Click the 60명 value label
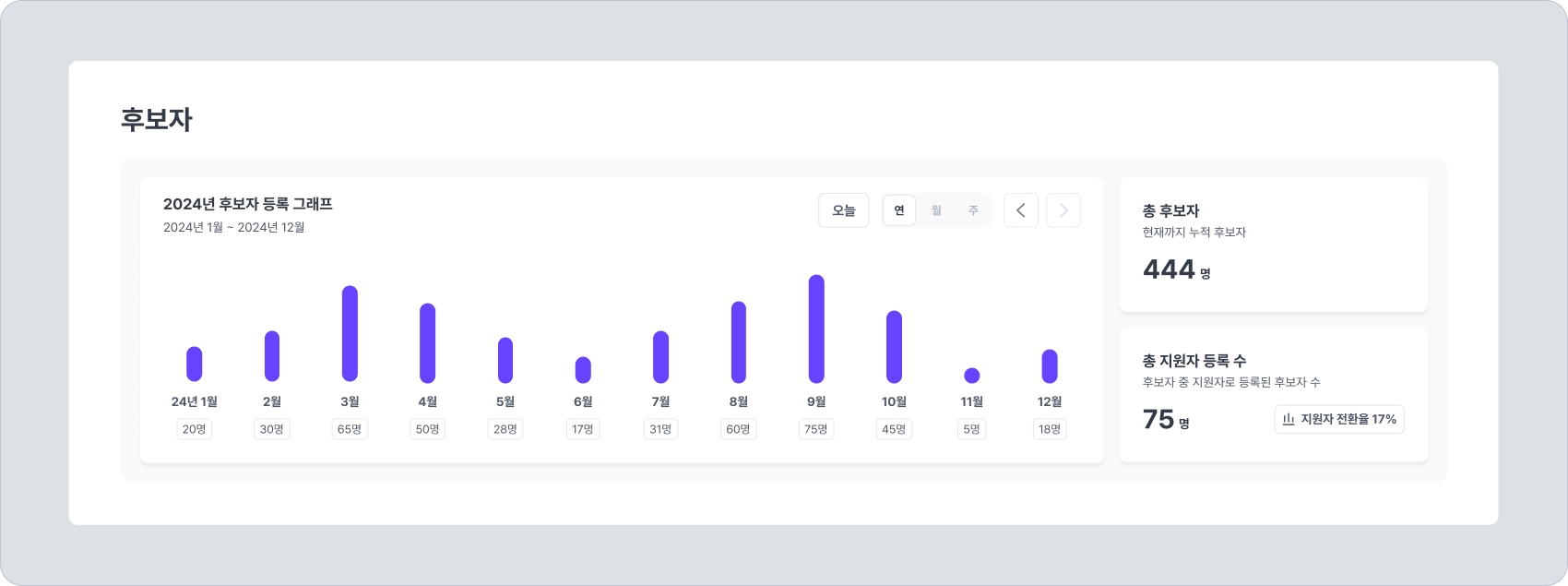1568x586 pixels. [x=739, y=429]
